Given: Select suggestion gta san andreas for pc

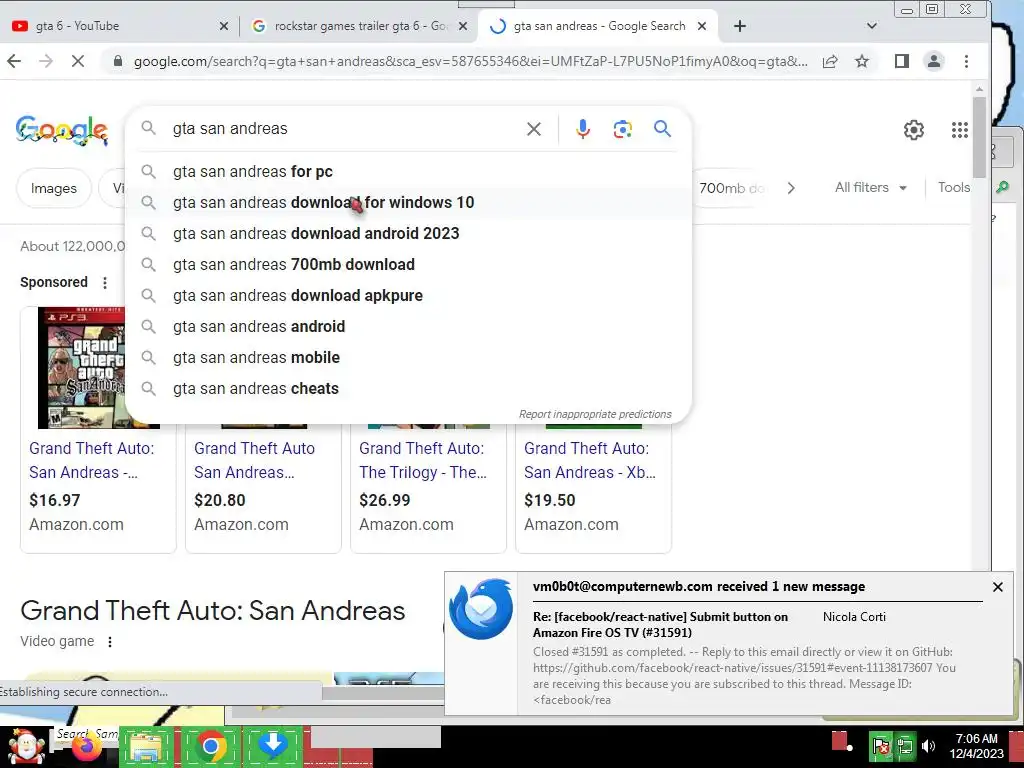Looking at the screenshot, I should click(408, 171).
